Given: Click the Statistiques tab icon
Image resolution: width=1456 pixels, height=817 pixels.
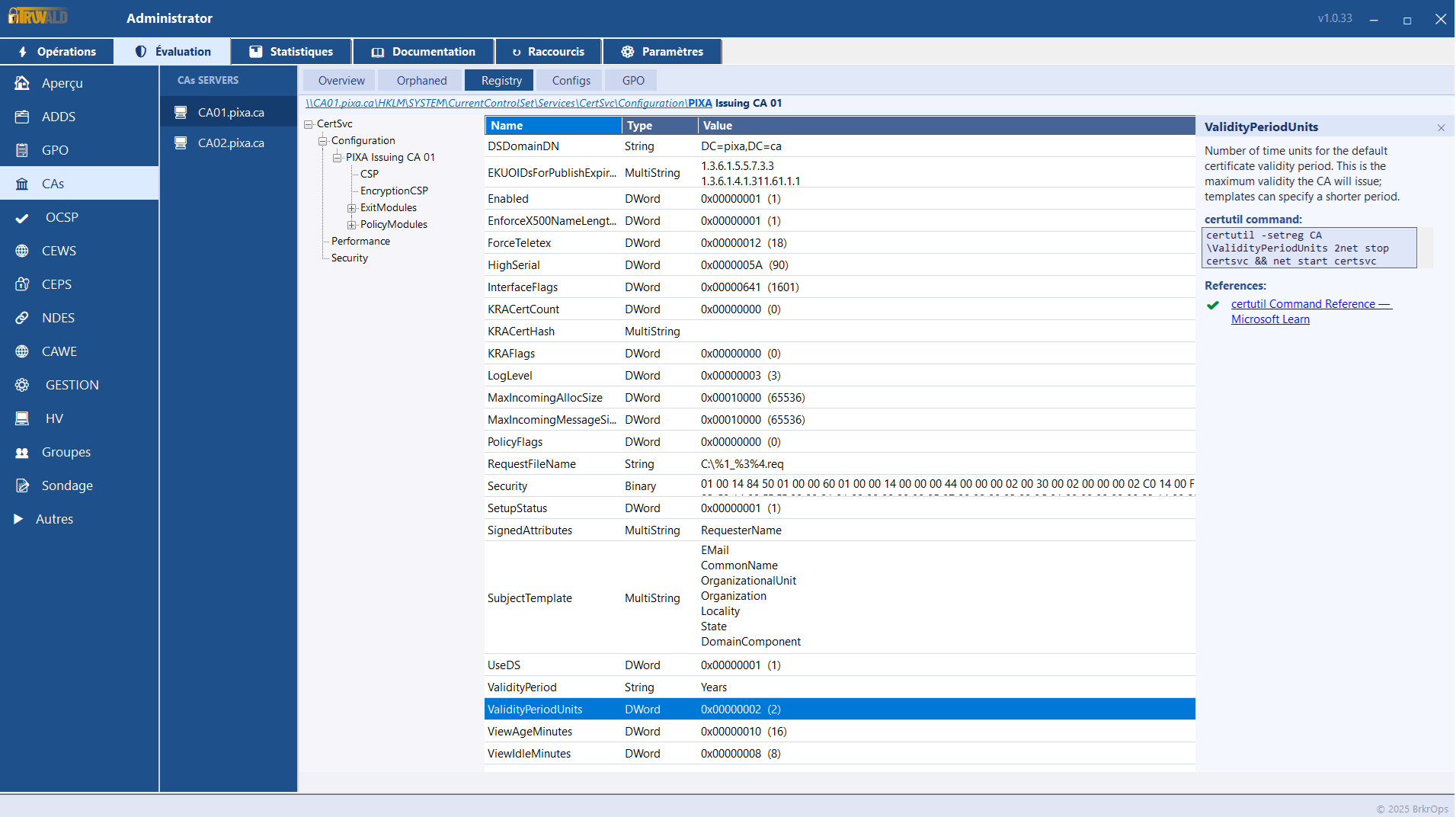Looking at the screenshot, I should coord(256,52).
